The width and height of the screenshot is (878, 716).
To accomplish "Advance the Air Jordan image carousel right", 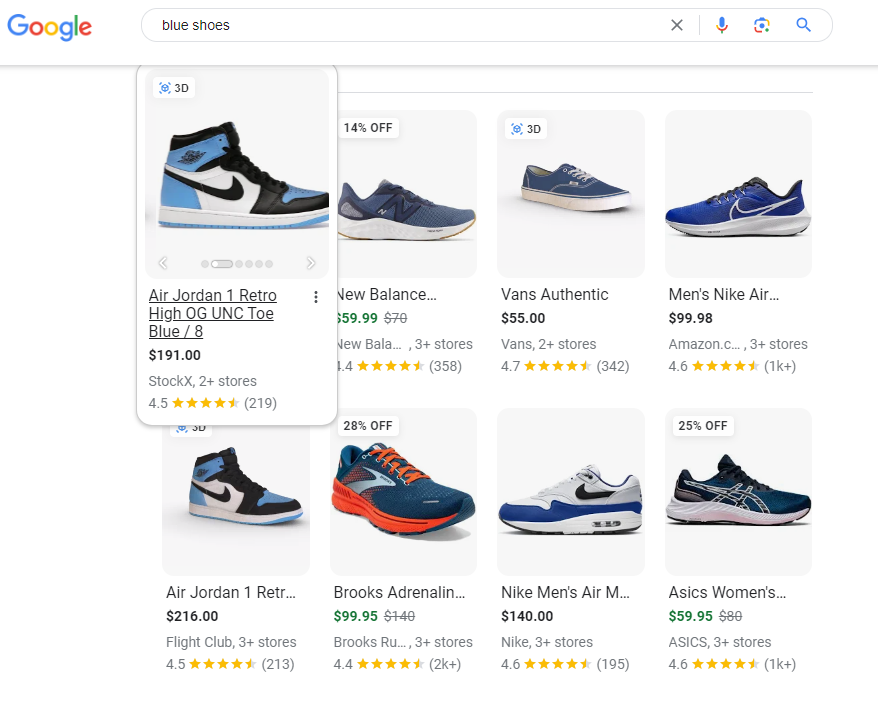I will point(311,263).
